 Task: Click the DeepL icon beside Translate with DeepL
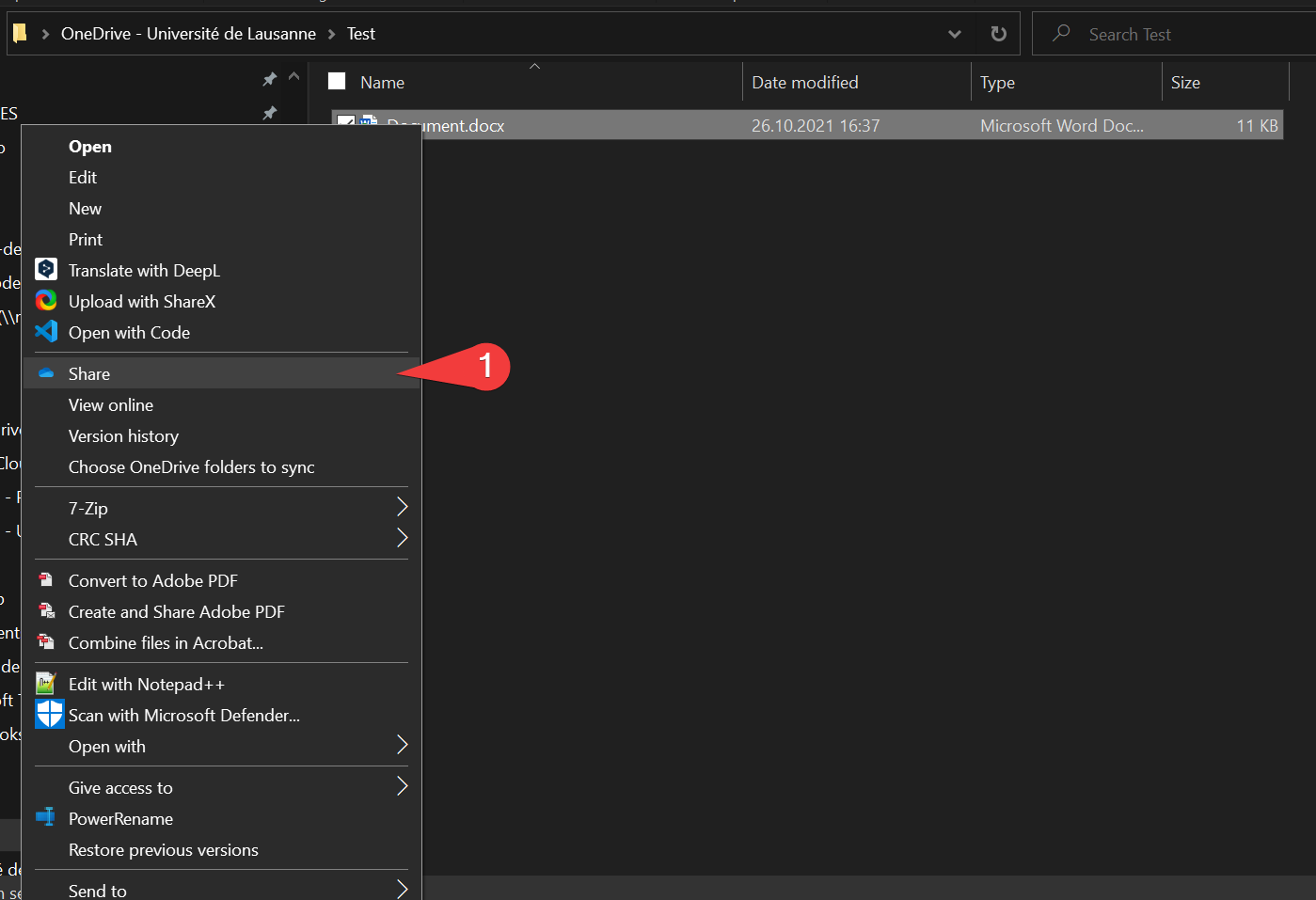click(x=46, y=270)
